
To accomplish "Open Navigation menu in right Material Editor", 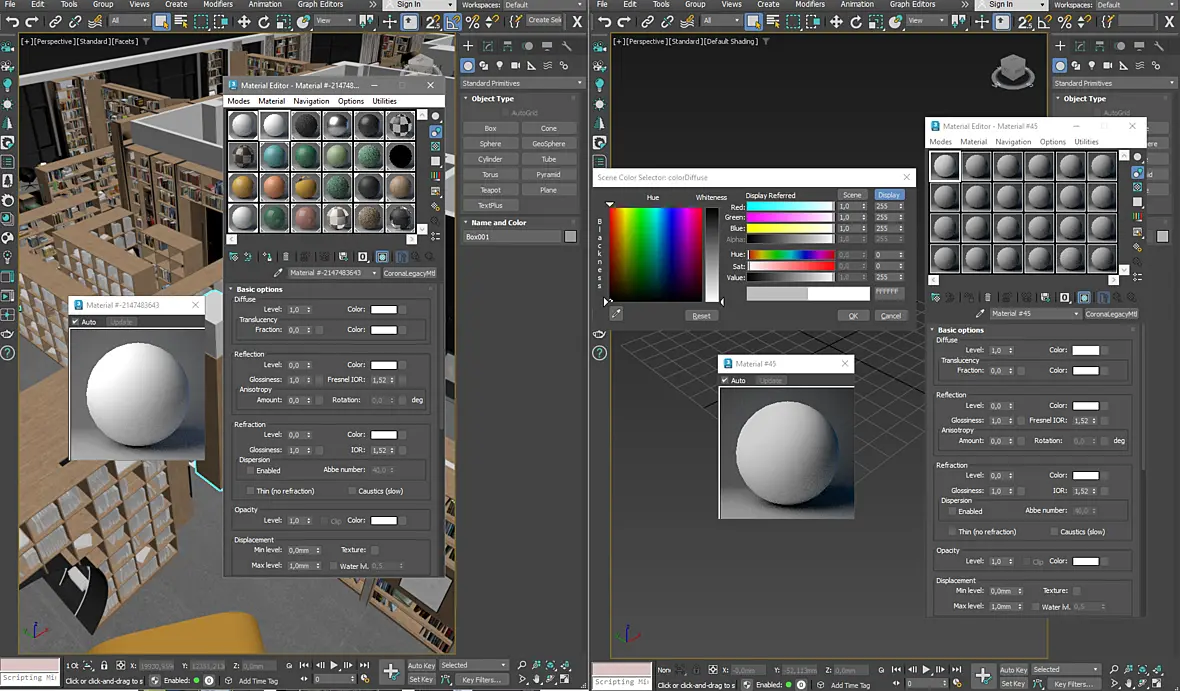I will [1013, 142].
